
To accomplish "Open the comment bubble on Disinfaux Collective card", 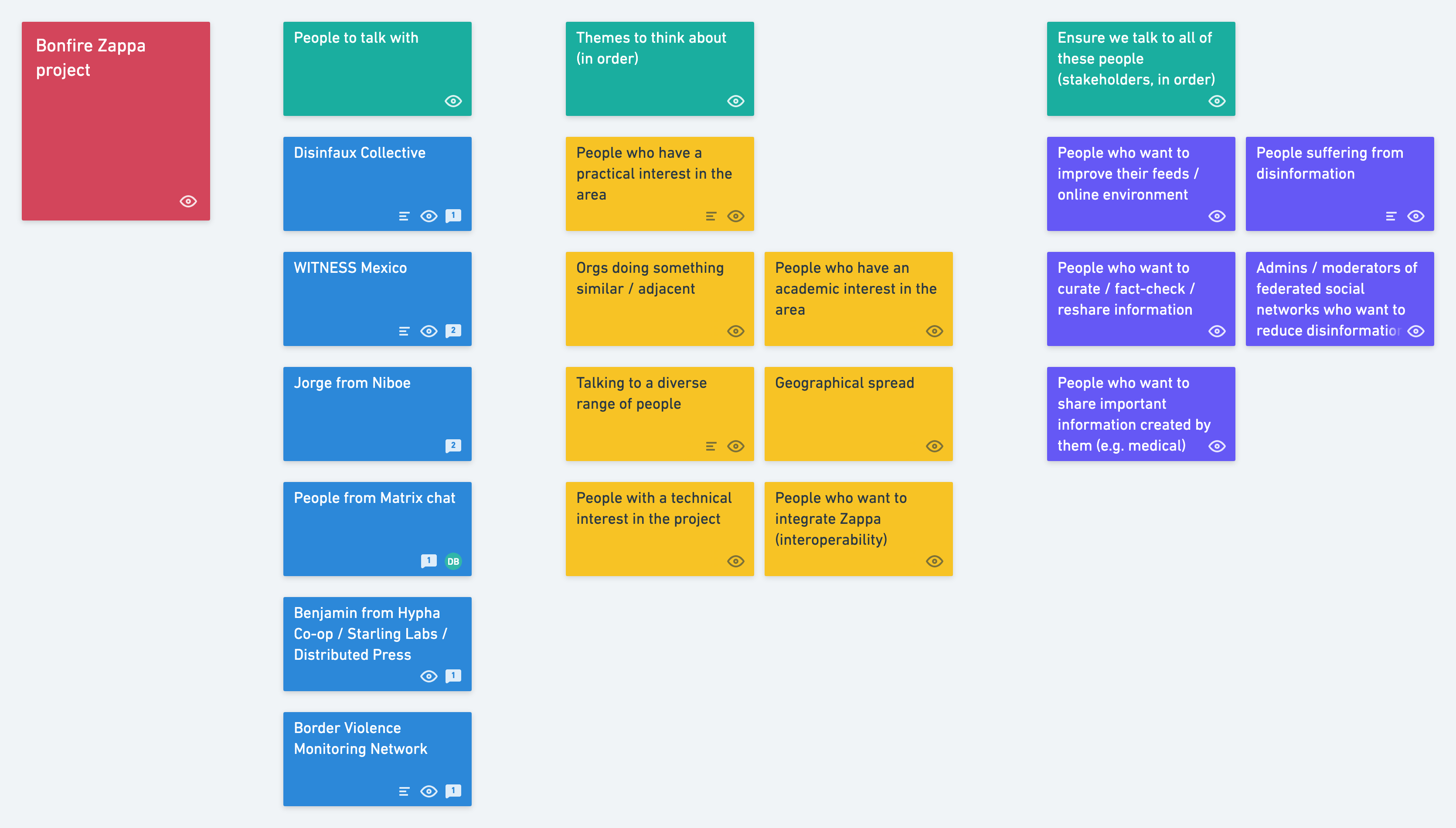I will [453, 216].
